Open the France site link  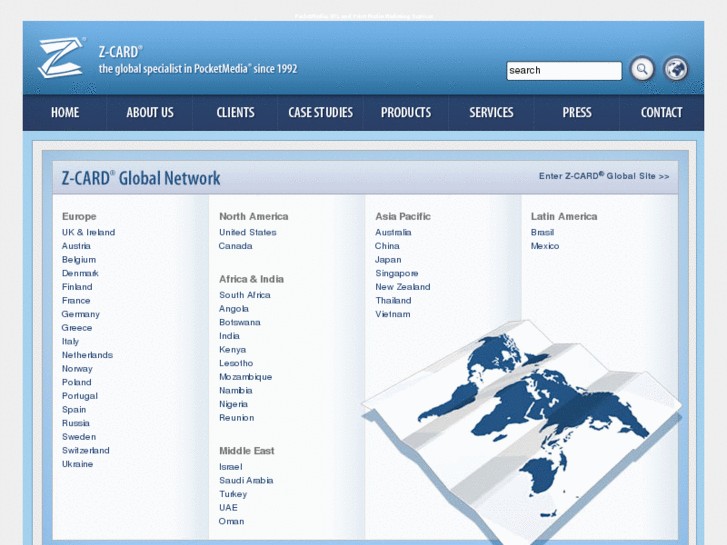point(76,301)
